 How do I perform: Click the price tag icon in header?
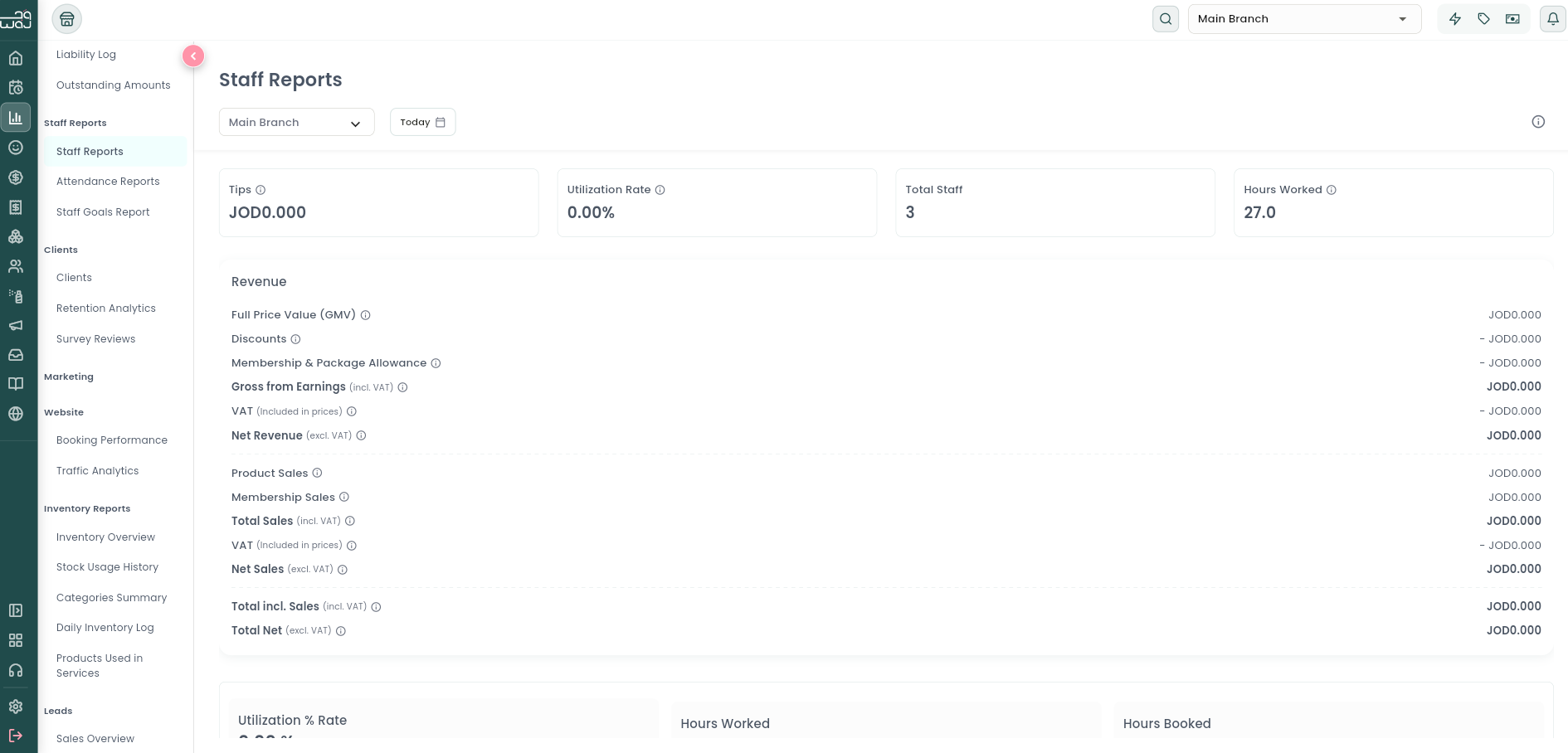[1484, 19]
